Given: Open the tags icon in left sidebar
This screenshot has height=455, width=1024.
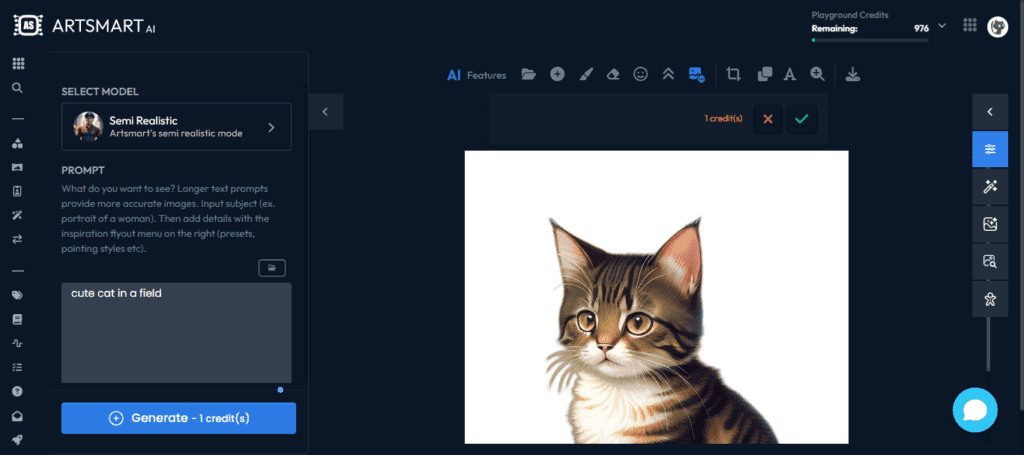Looking at the screenshot, I should [x=18, y=295].
